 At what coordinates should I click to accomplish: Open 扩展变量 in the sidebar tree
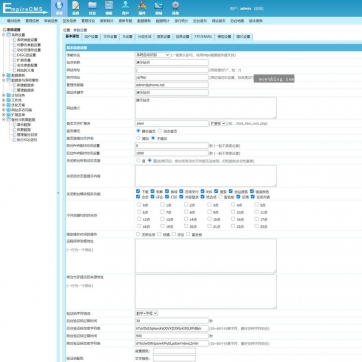tap(23, 60)
